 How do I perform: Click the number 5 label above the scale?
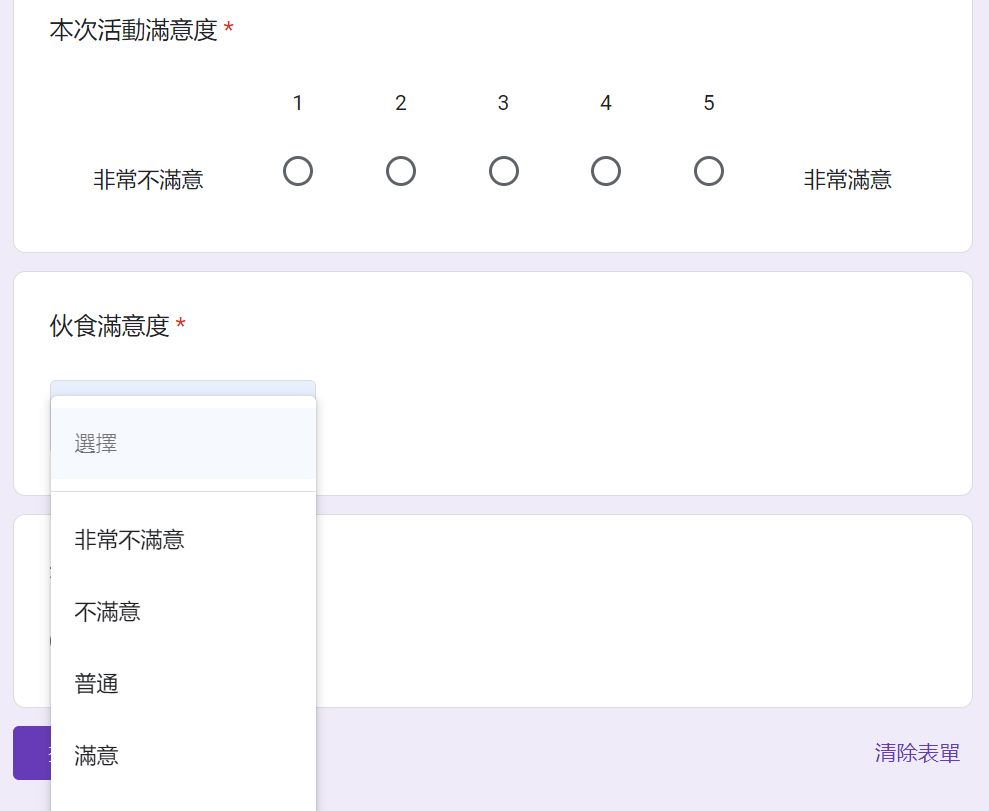coord(709,103)
